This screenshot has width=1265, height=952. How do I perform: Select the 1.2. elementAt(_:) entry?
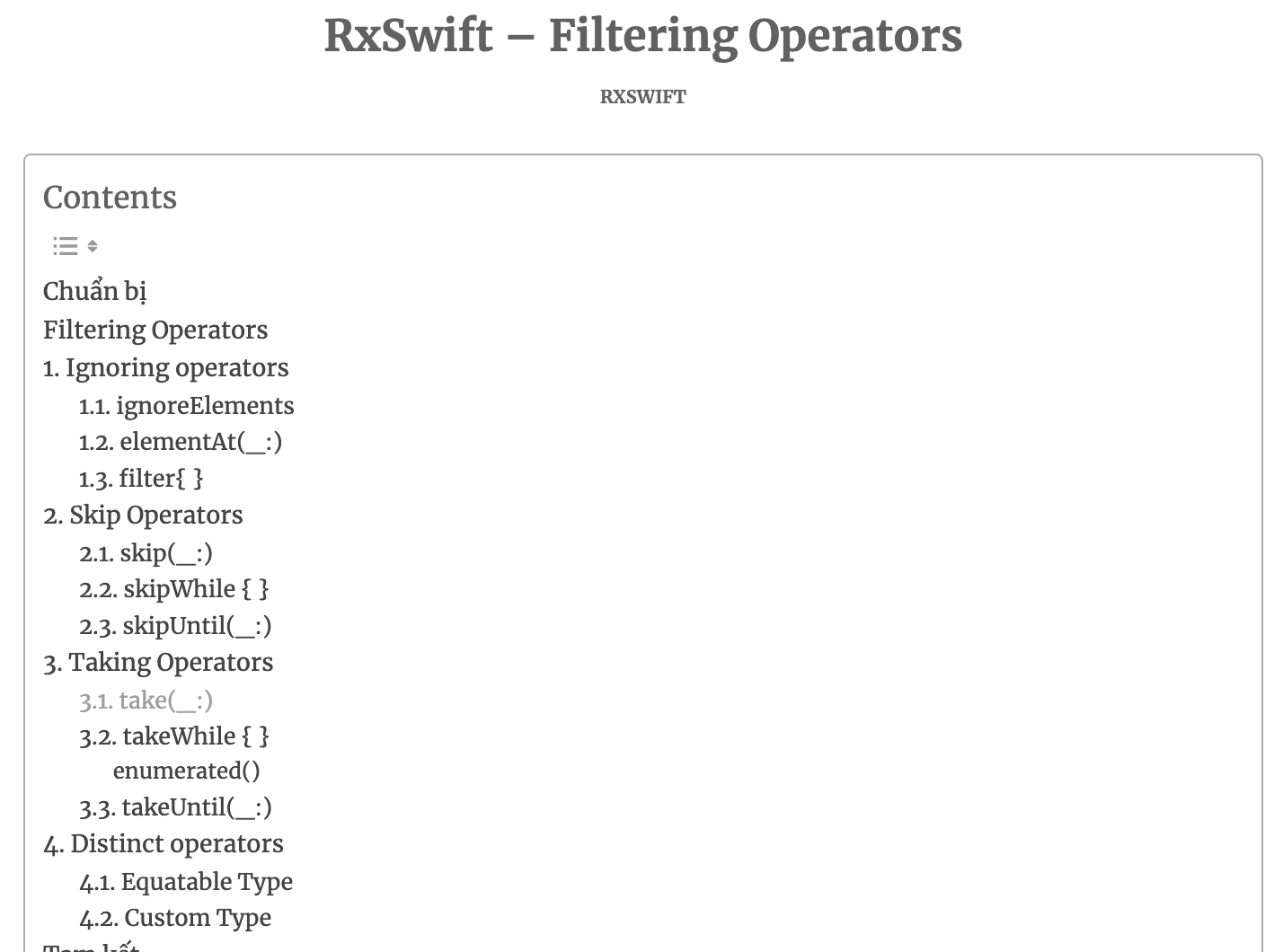(180, 442)
